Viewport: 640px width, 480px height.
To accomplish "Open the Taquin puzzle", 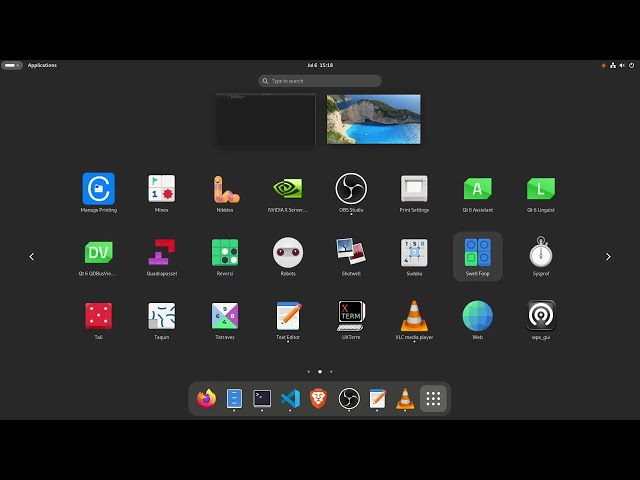I will (162, 320).
